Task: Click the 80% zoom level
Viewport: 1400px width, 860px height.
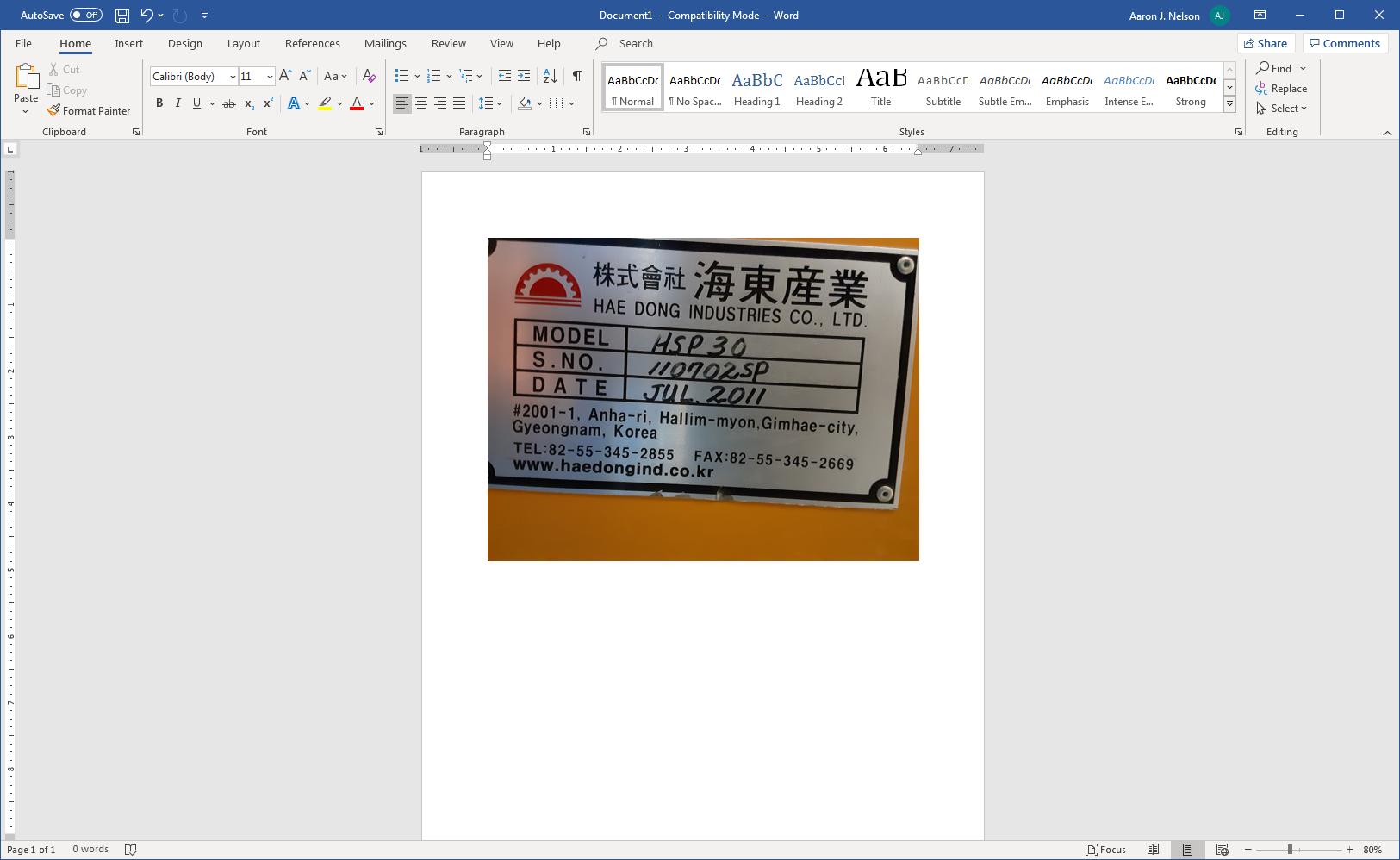Action: pyautogui.click(x=1372, y=850)
